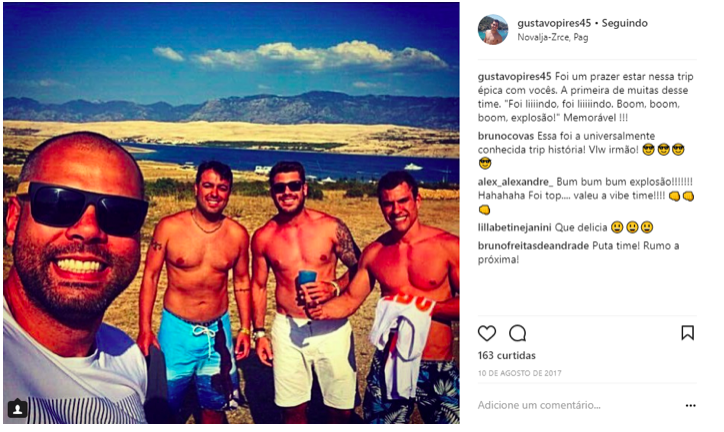724x432 pixels.
Task: Open the comment speech bubble icon
Action: [x=518, y=333]
